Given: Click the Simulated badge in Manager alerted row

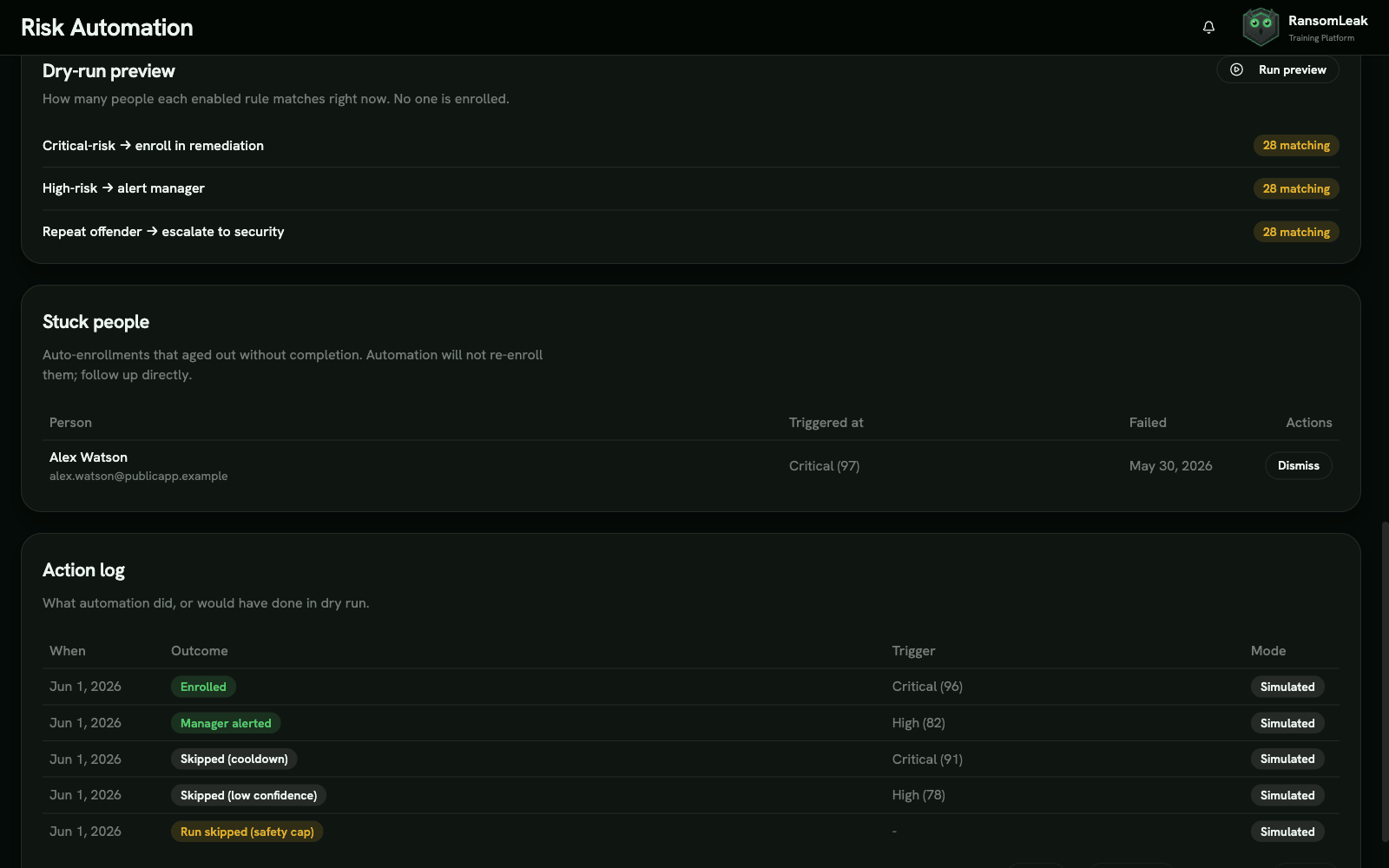Looking at the screenshot, I should click(x=1287, y=723).
